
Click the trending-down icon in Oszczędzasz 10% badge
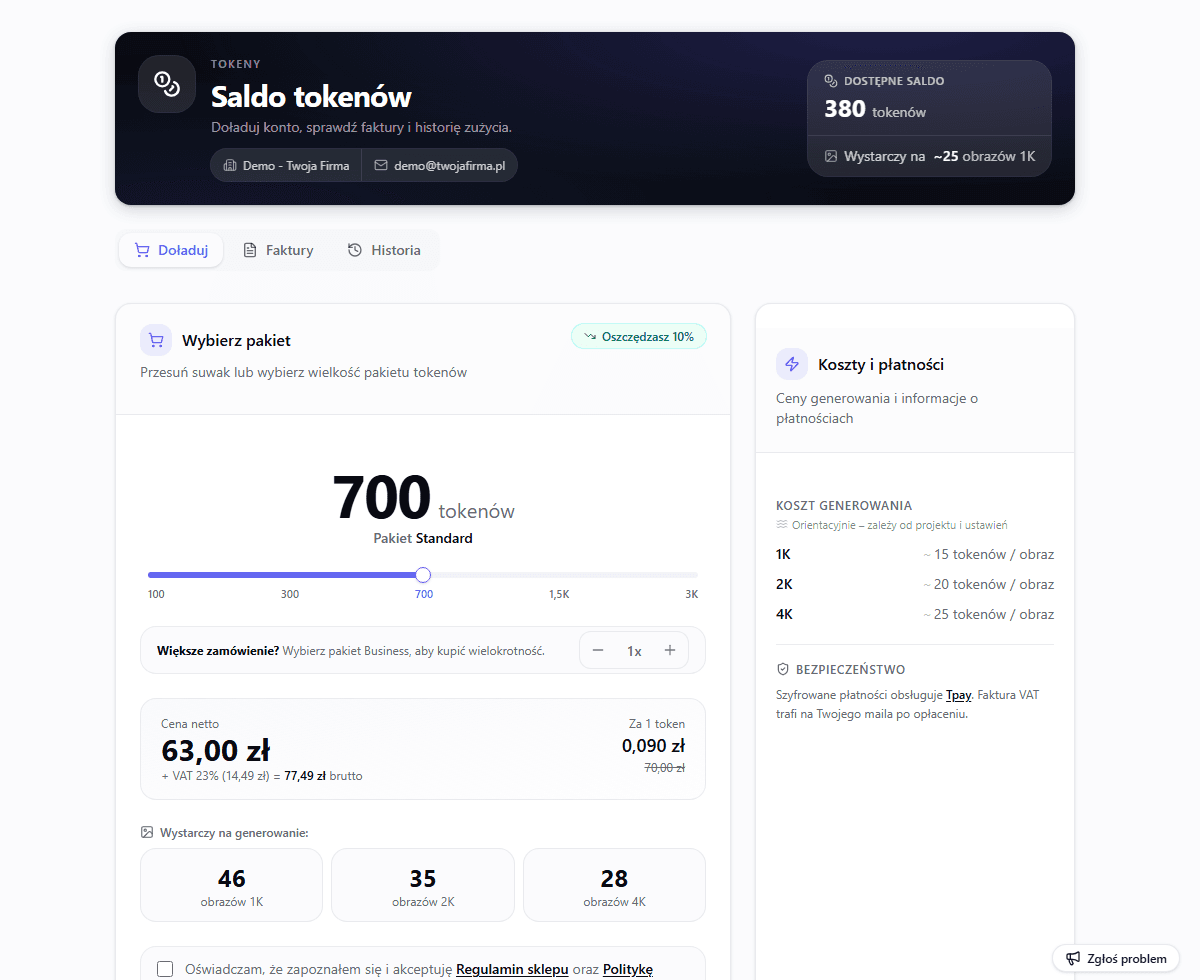[590, 337]
